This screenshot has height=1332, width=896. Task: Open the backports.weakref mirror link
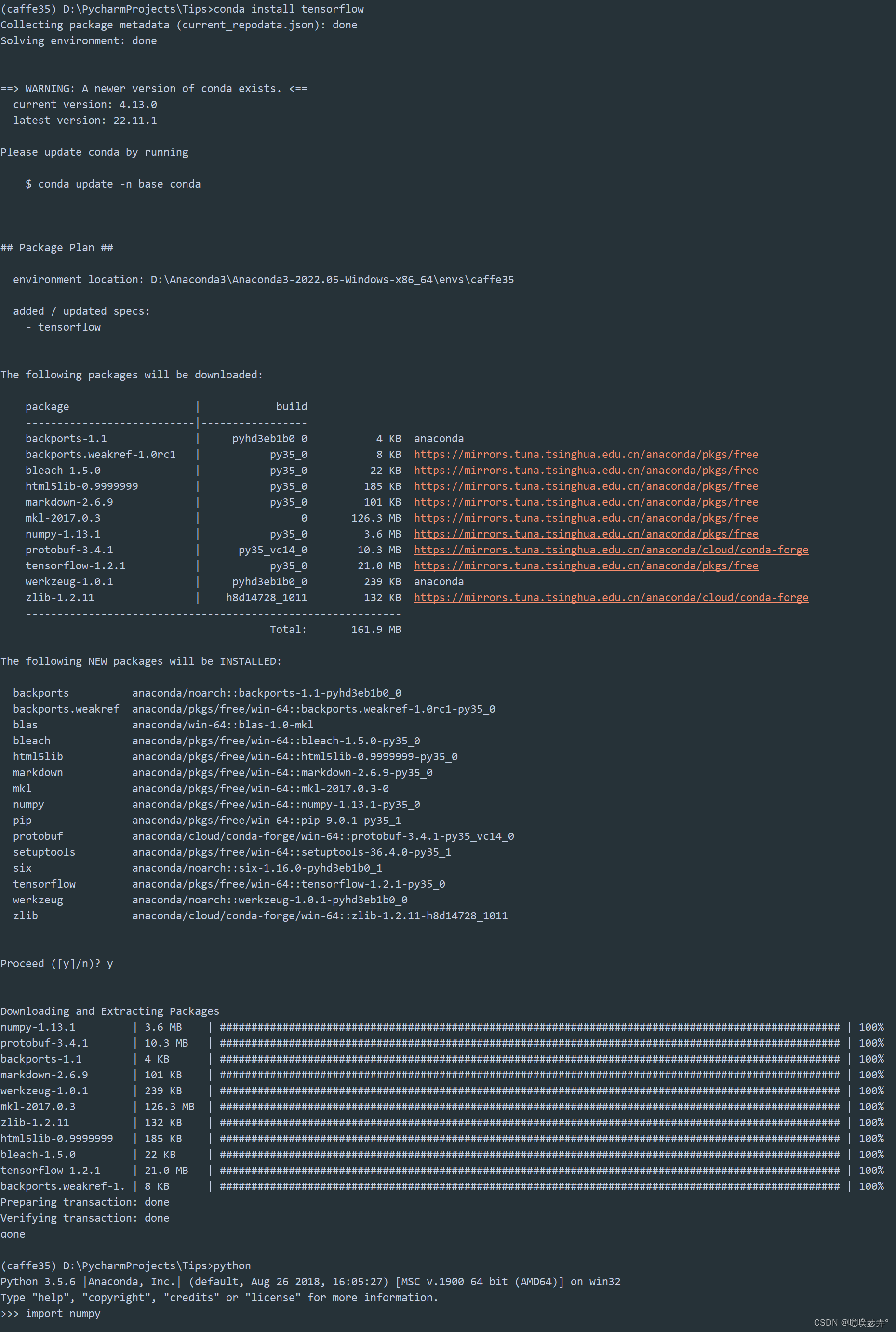[x=585, y=454]
